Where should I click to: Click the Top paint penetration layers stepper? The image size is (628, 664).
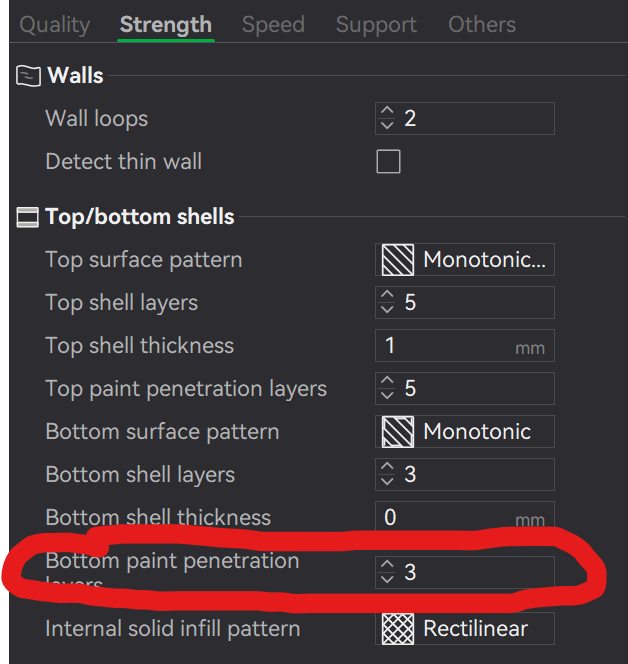tap(388, 388)
